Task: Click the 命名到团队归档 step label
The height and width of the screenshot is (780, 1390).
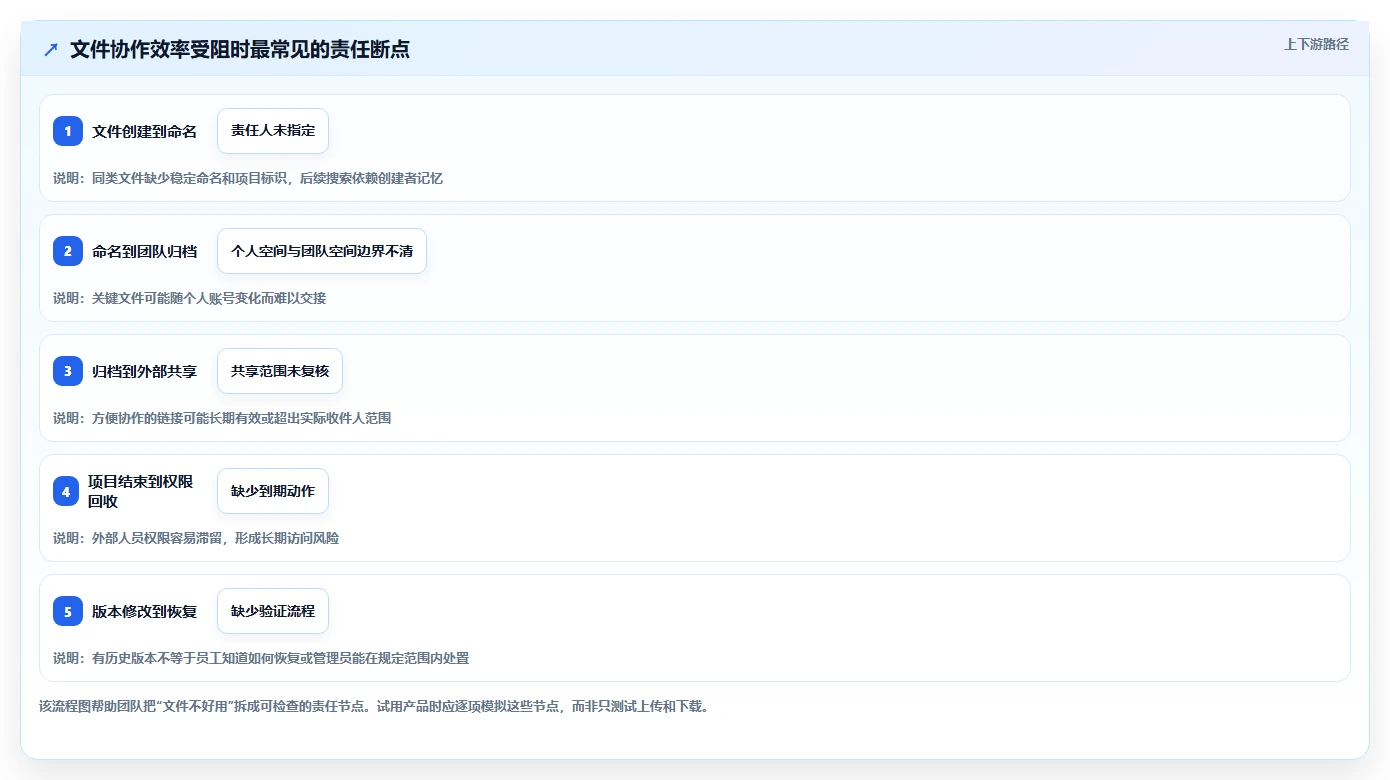Action: click(x=144, y=251)
